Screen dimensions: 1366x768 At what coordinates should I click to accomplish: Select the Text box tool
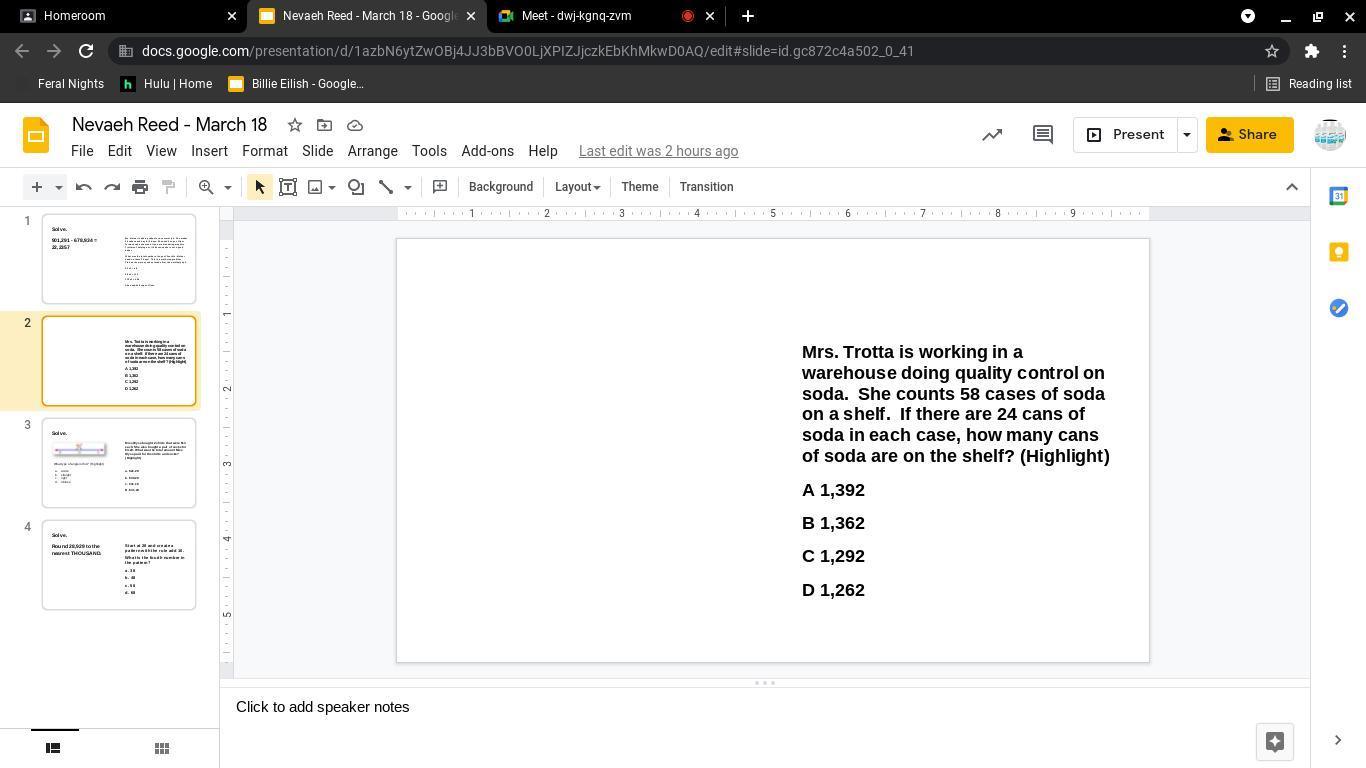tap(288, 187)
